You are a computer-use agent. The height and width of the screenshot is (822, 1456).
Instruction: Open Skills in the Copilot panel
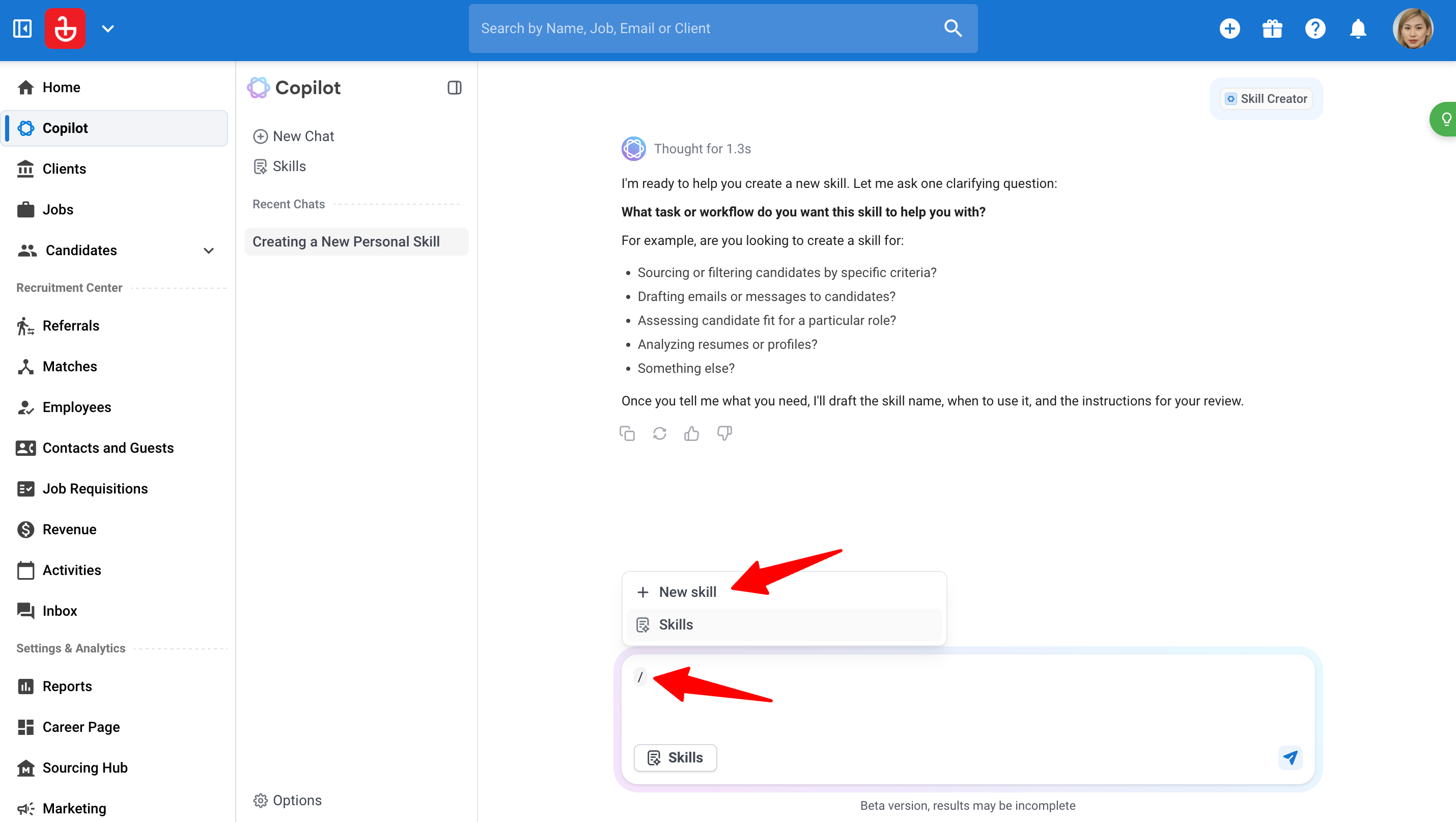coord(279,166)
